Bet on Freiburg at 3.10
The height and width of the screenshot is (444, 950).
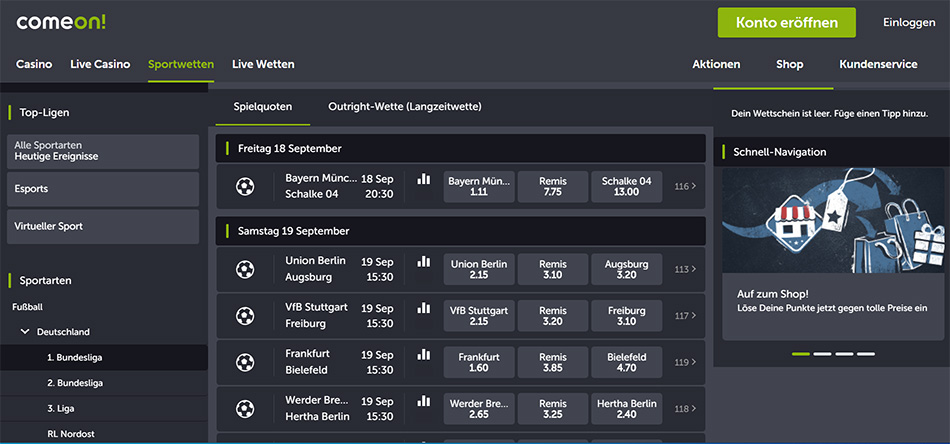pyautogui.click(x=626, y=316)
